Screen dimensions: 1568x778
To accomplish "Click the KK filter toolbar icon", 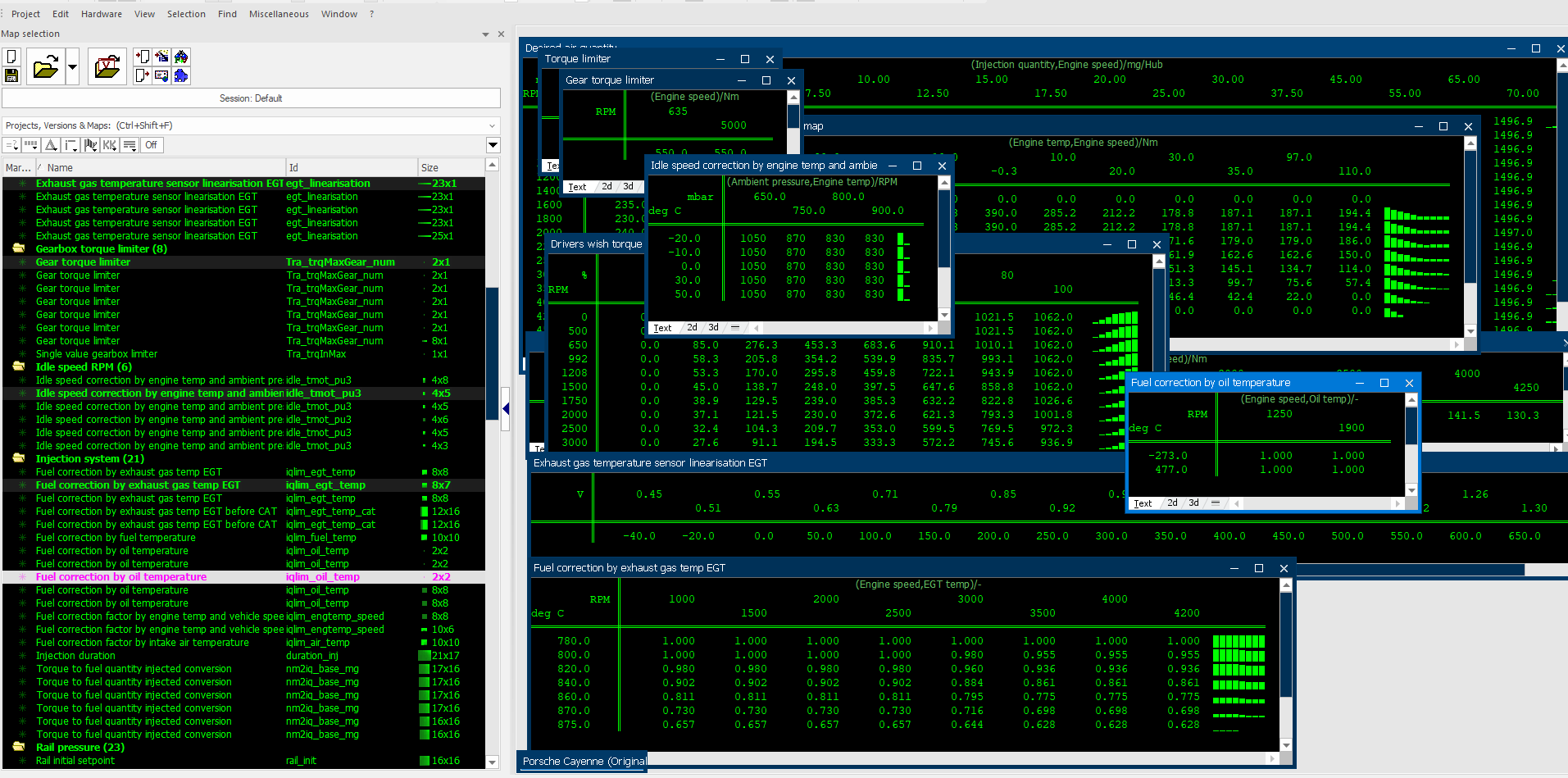I will 110,145.
